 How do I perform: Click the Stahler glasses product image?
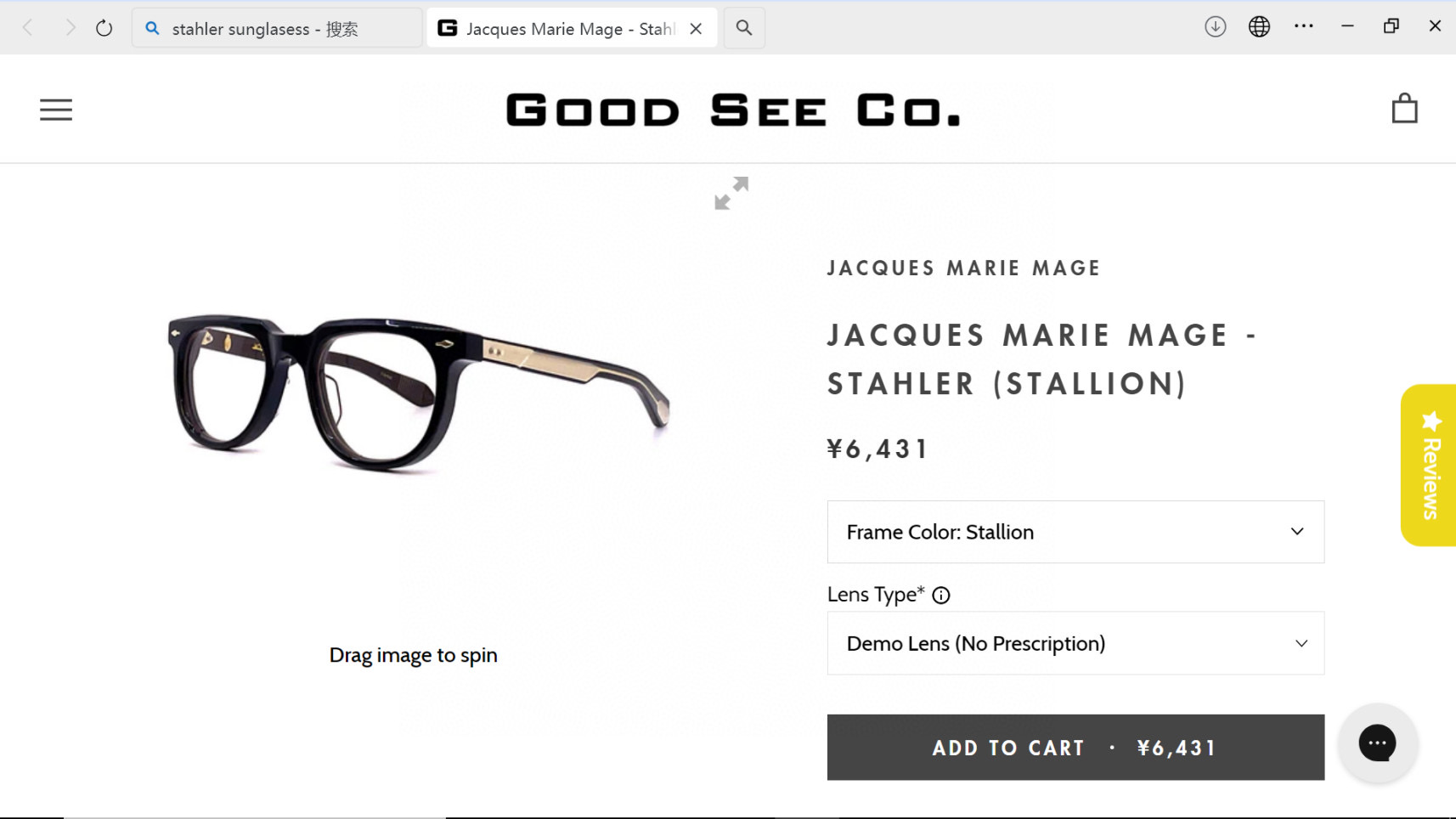click(x=416, y=391)
